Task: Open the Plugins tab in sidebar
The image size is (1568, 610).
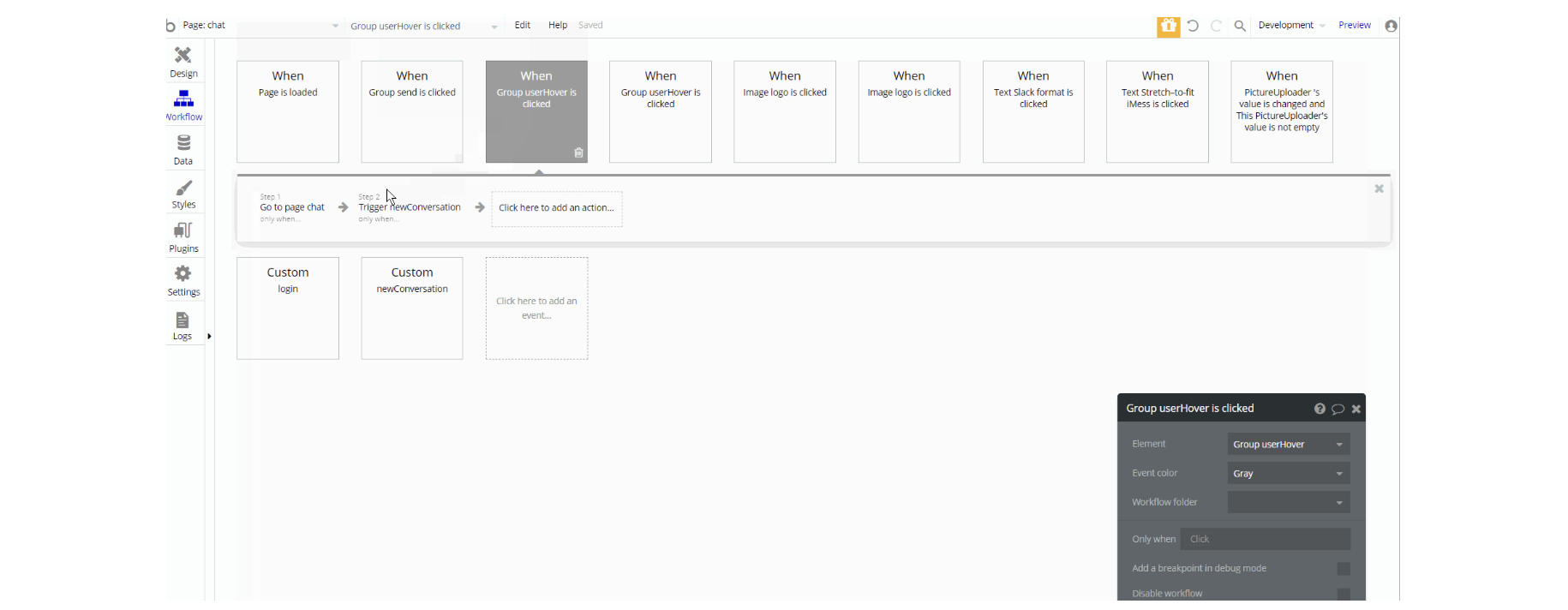Action: (x=183, y=238)
